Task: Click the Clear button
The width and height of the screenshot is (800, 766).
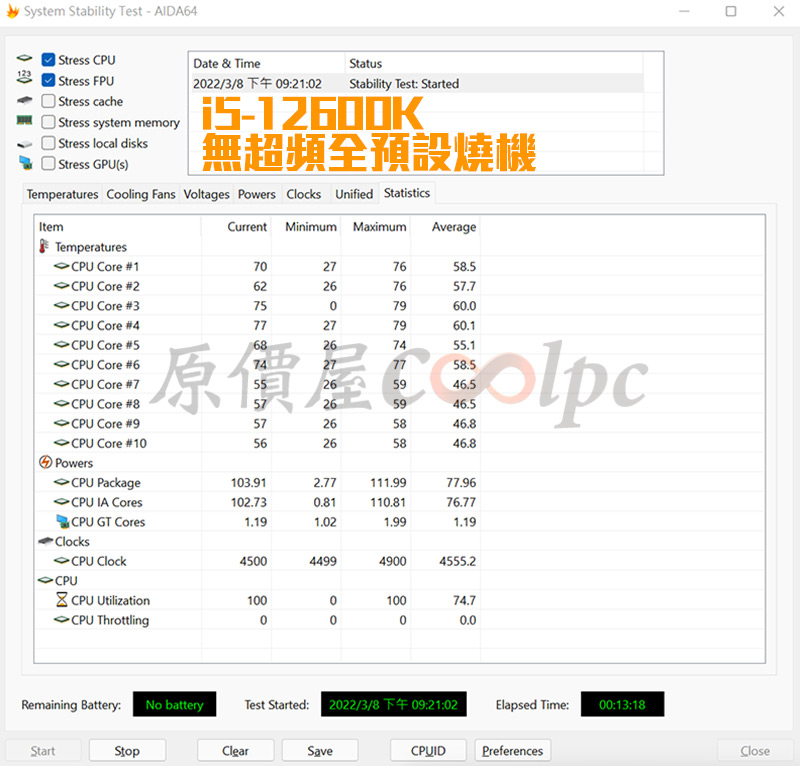Action: point(235,750)
